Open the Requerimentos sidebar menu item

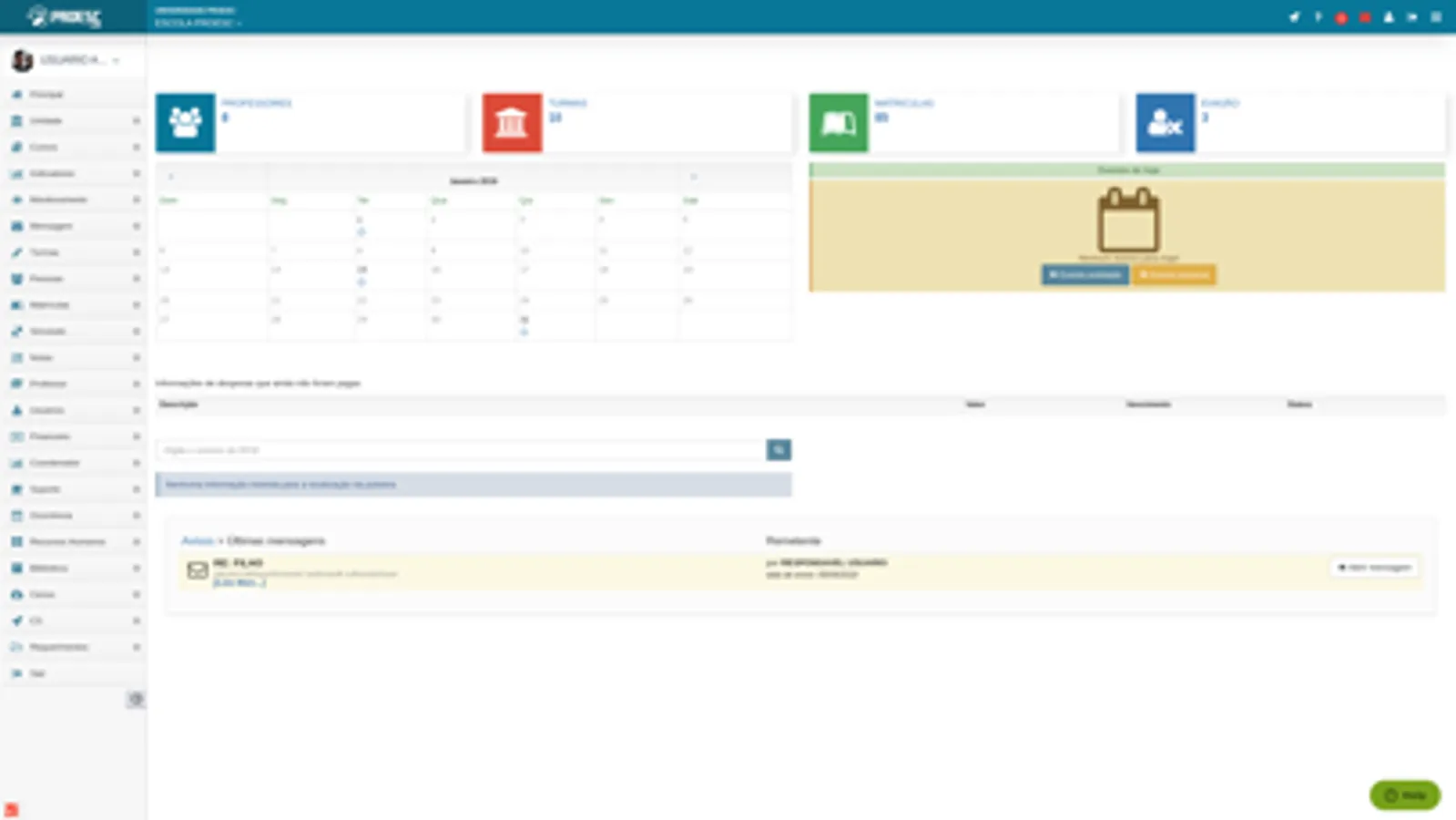point(73,647)
